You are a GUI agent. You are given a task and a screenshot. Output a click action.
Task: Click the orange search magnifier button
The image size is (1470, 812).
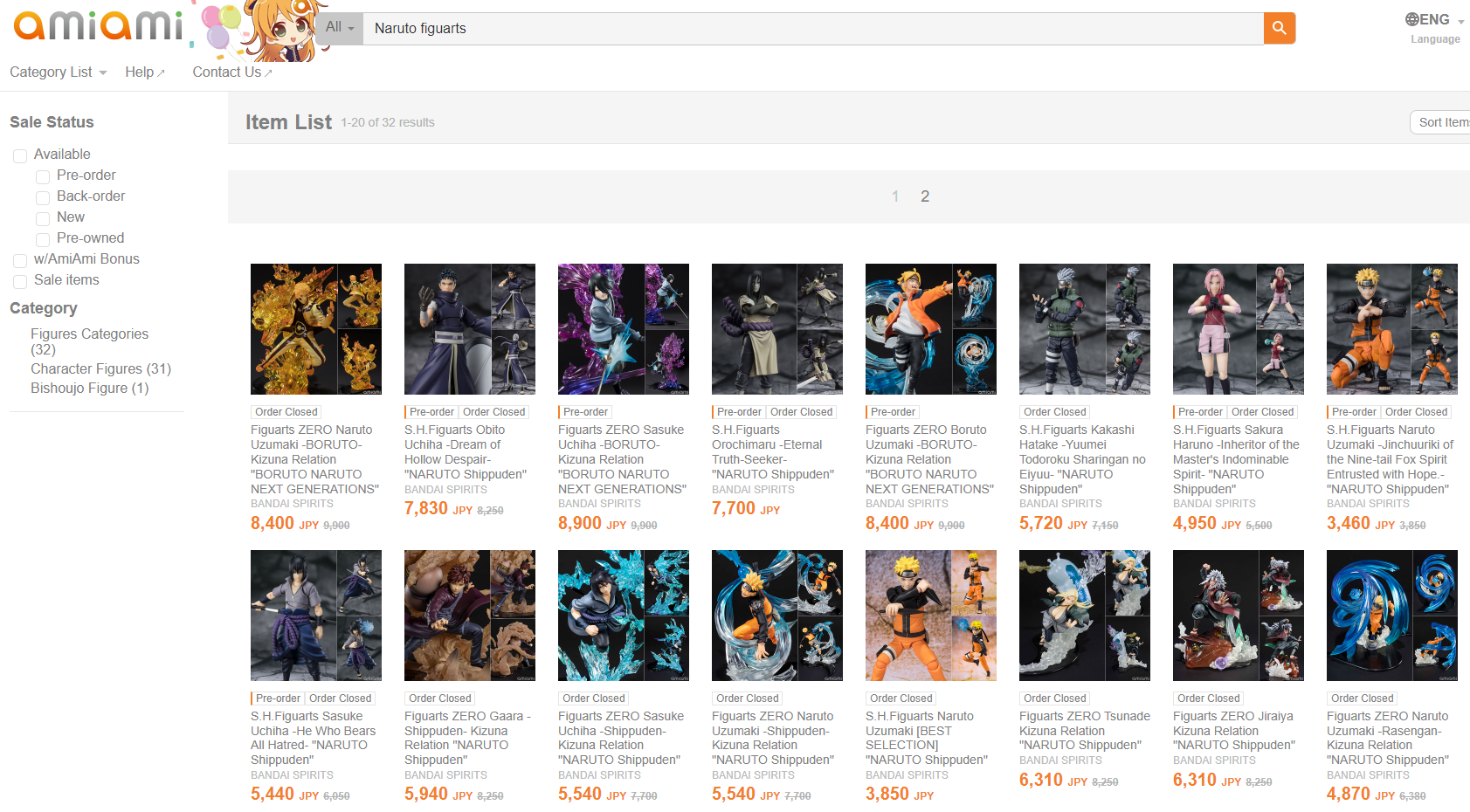tap(1279, 28)
